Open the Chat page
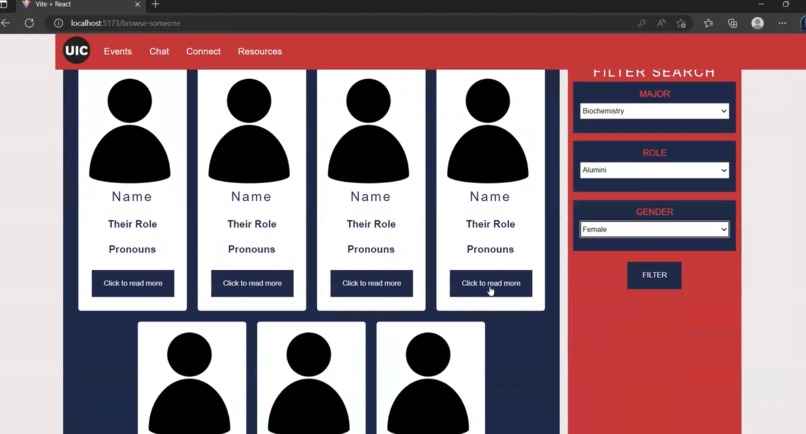This screenshot has height=434, width=806. pyautogui.click(x=159, y=51)
